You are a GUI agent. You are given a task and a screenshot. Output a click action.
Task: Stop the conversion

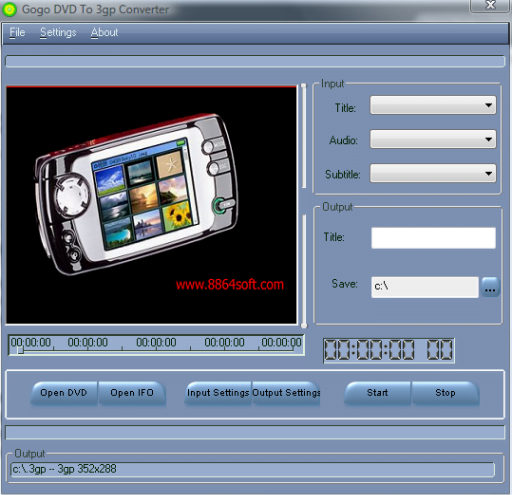point(445,393)
